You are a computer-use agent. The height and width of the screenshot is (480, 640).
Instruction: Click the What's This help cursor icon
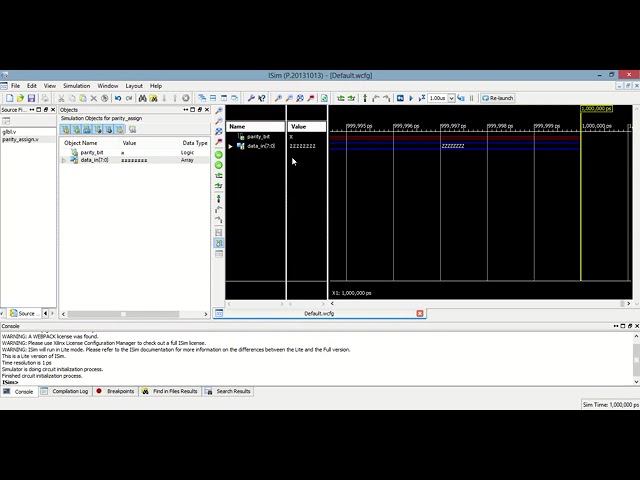tap(262, 98)
